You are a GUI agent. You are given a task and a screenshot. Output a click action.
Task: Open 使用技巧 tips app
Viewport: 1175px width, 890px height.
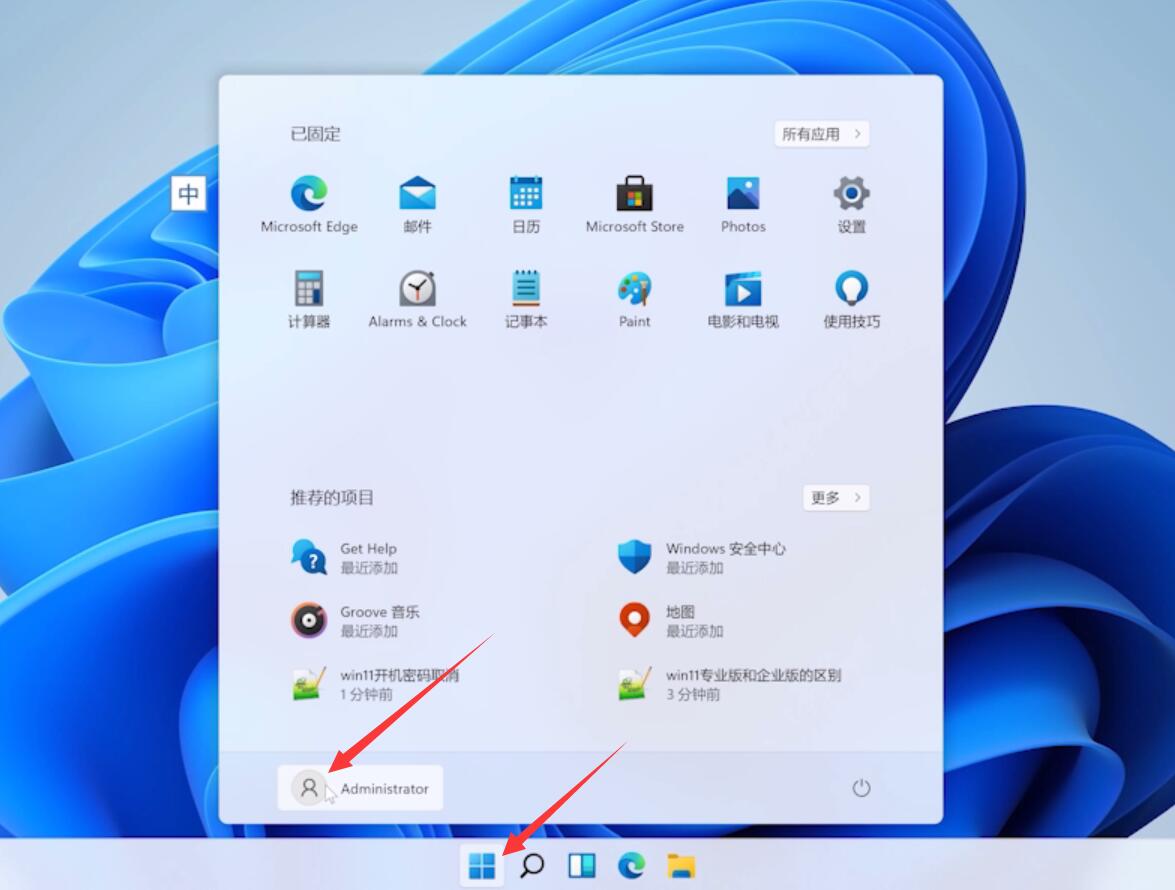coord(851,300)
